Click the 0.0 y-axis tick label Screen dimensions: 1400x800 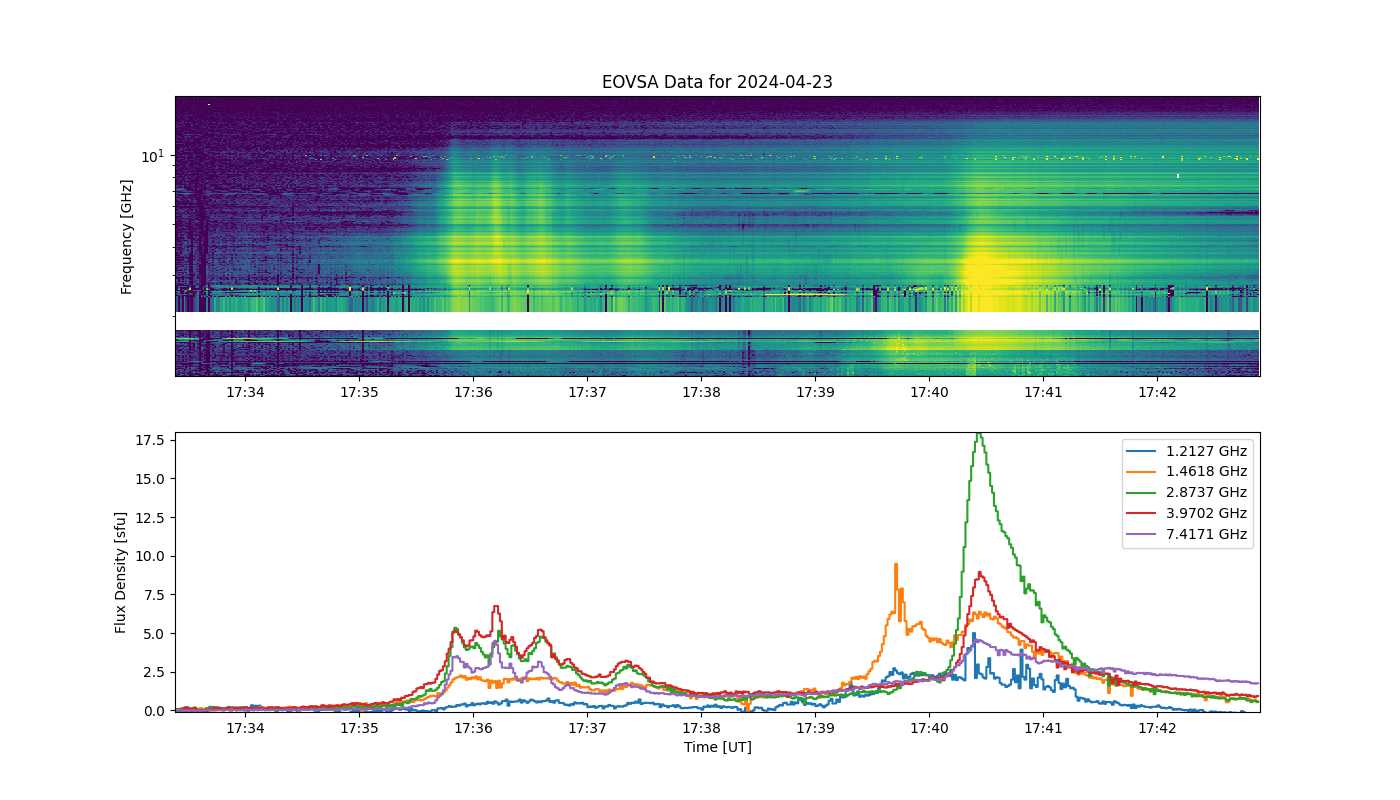(154, 711)
